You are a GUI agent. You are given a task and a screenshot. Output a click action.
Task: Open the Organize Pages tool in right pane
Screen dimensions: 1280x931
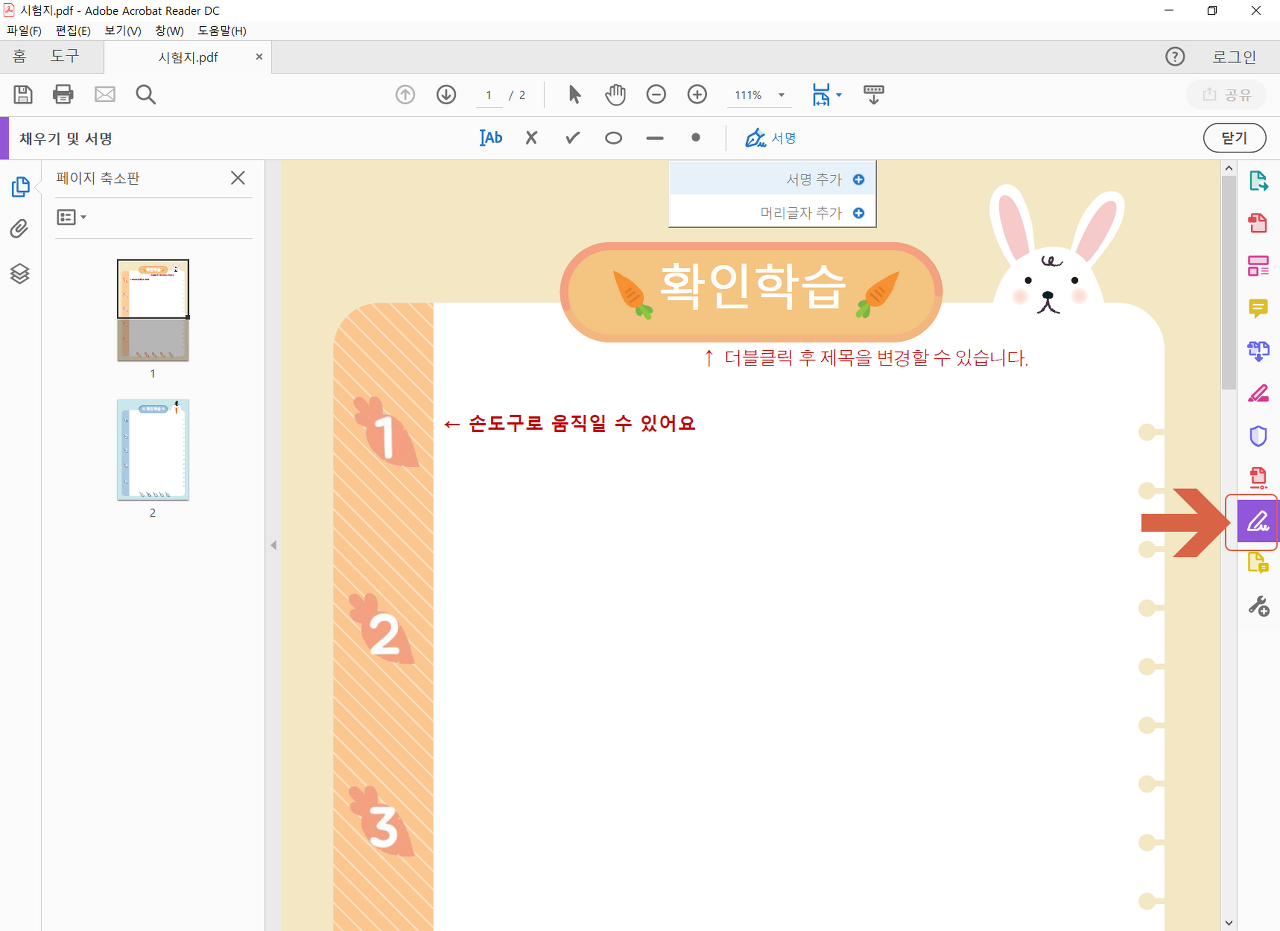click(1258, 265)
